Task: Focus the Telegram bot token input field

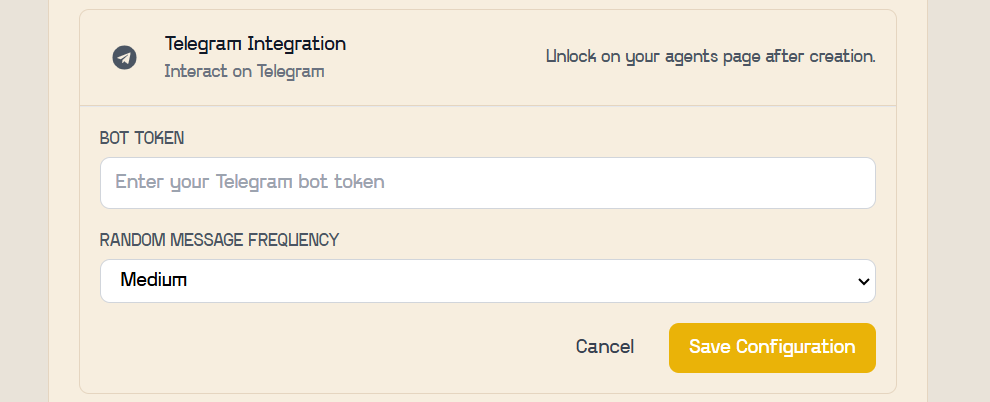Action: pyautogui.click(x=487, y=183)
